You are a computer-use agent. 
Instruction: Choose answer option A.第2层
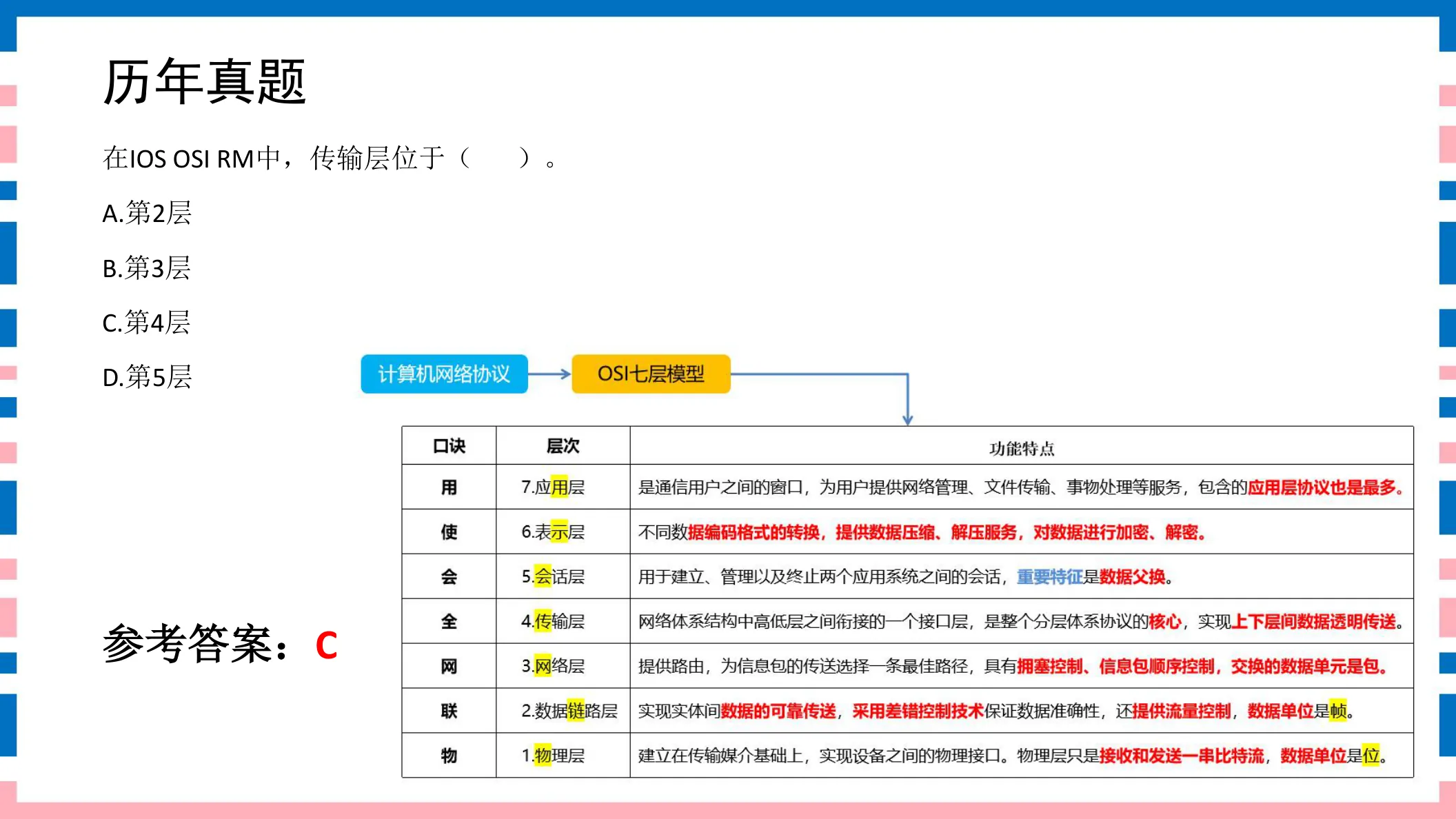(147, 213)
